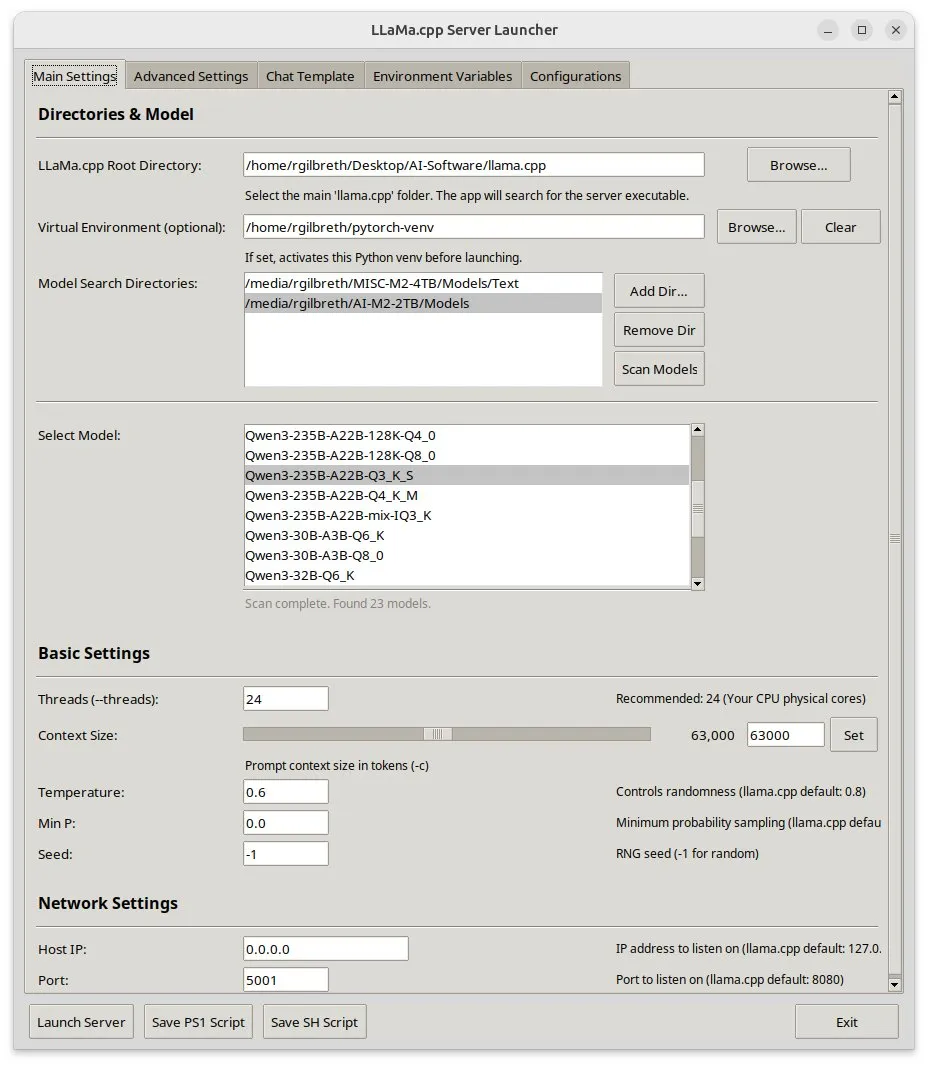Click the Virtual Environment path field
Viewport: 928px width, 1066px height.
pyautogui.click(x=474, y=226)
